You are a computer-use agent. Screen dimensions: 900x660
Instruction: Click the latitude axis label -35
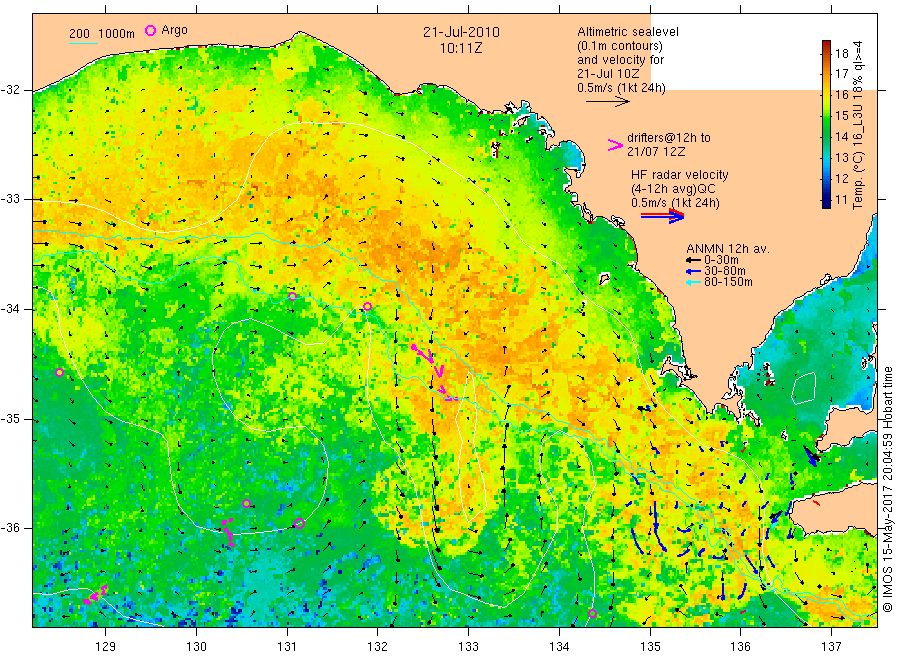click(x=10, y=418)
